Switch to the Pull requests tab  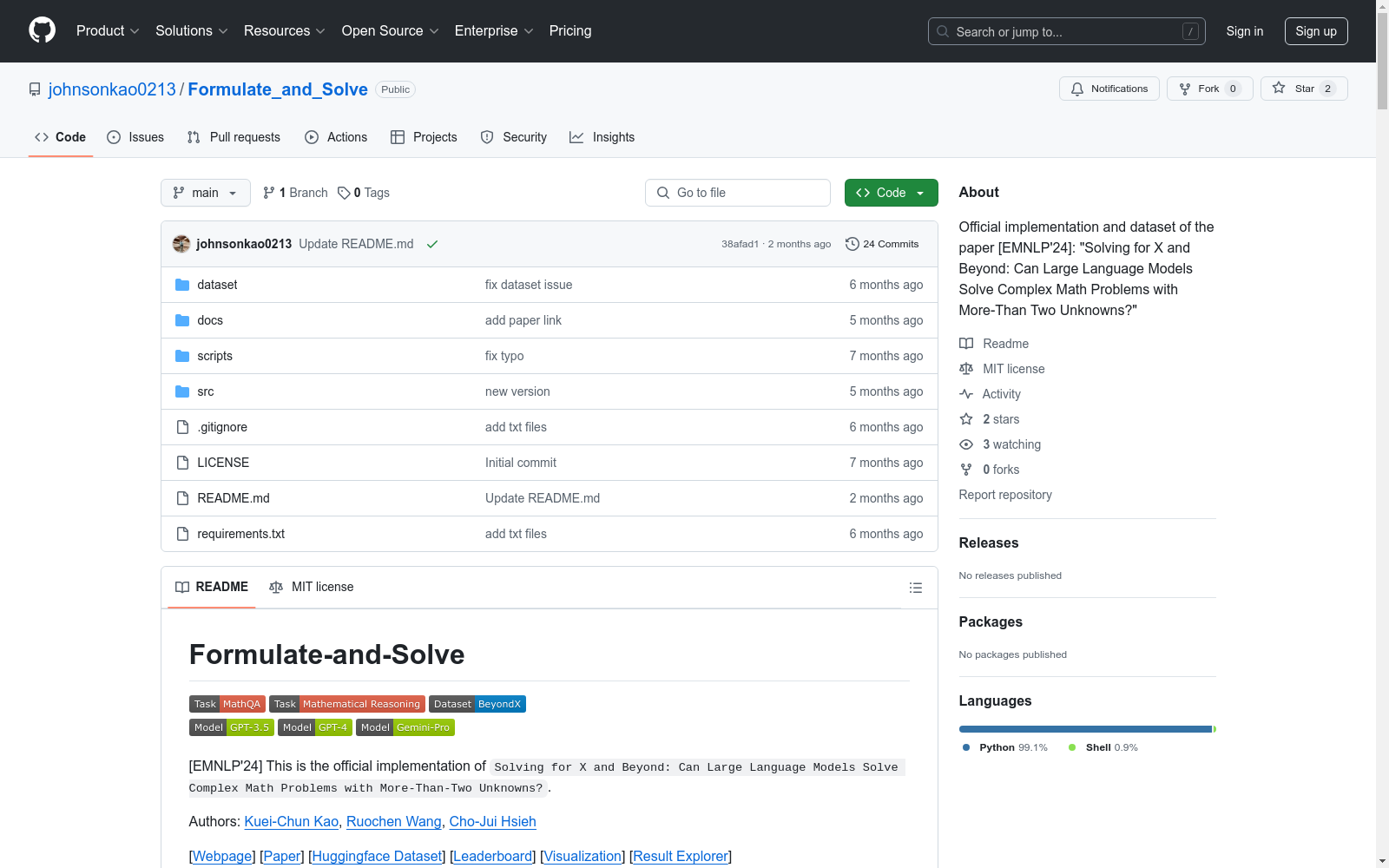click(234, 137)
